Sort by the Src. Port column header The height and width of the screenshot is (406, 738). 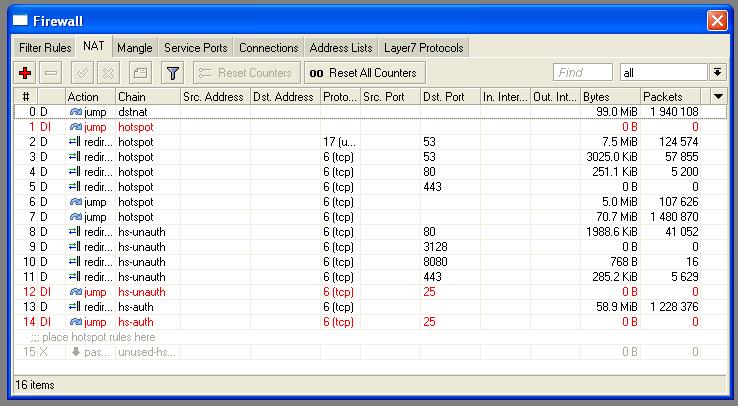click(390, 96)
